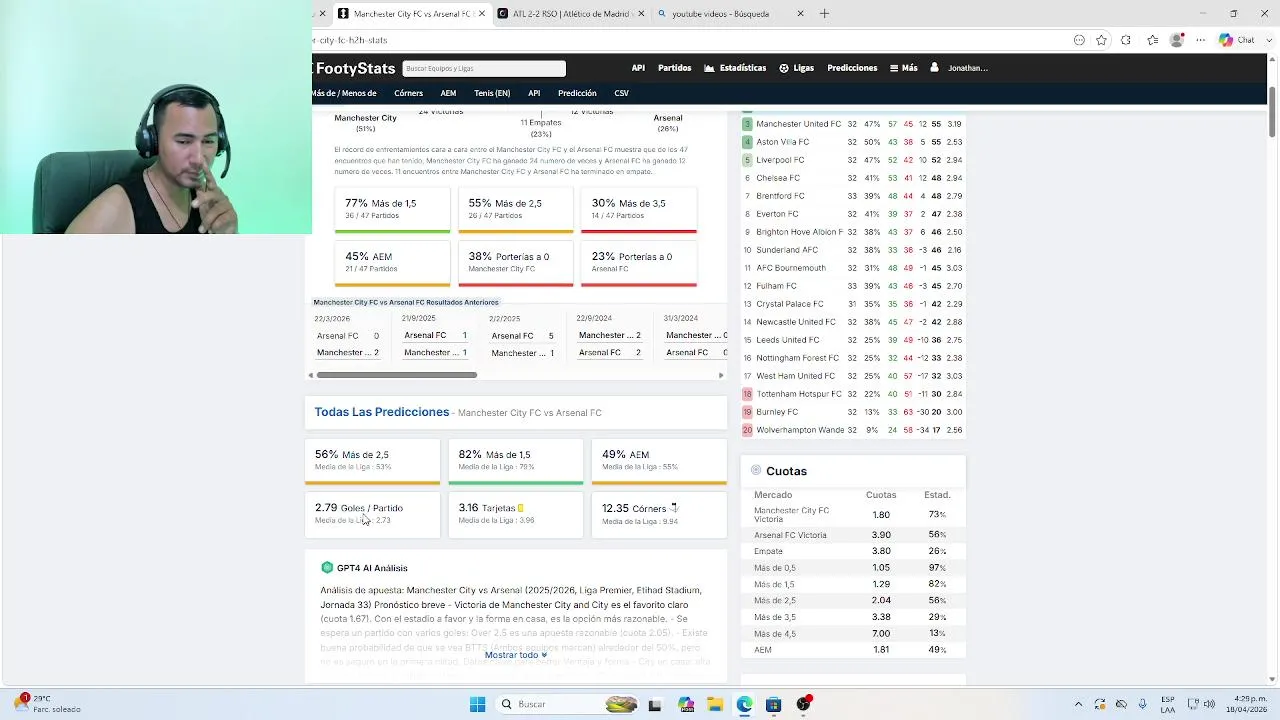Click the user profile icon beside Jonathan
The width and height of the screenshot is (1280, 720).
934,68
